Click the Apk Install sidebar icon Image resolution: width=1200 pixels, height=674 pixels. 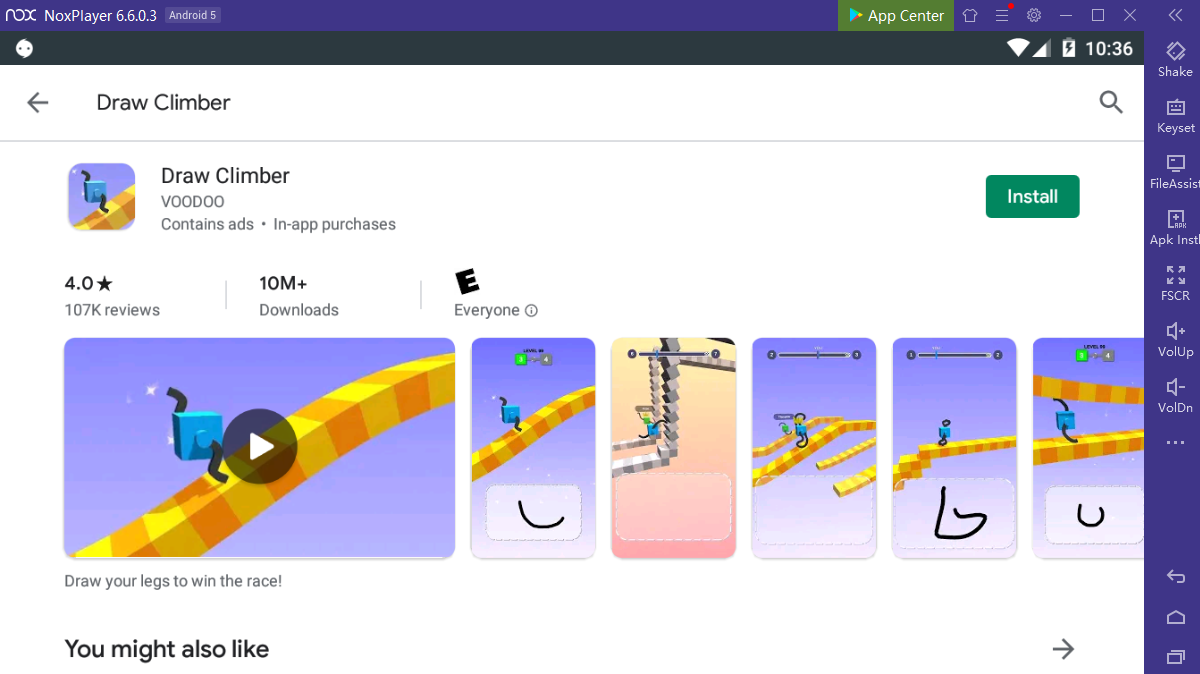[x=1175, y=228]
